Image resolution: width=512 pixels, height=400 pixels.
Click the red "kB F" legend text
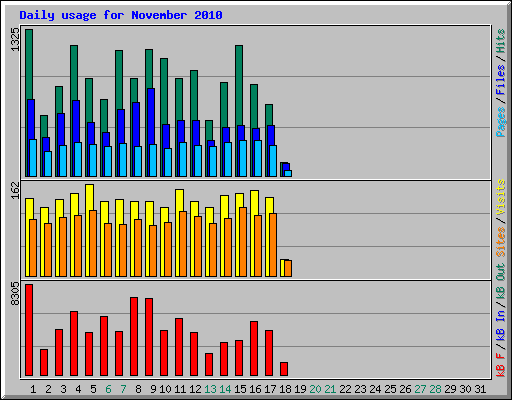501,364
